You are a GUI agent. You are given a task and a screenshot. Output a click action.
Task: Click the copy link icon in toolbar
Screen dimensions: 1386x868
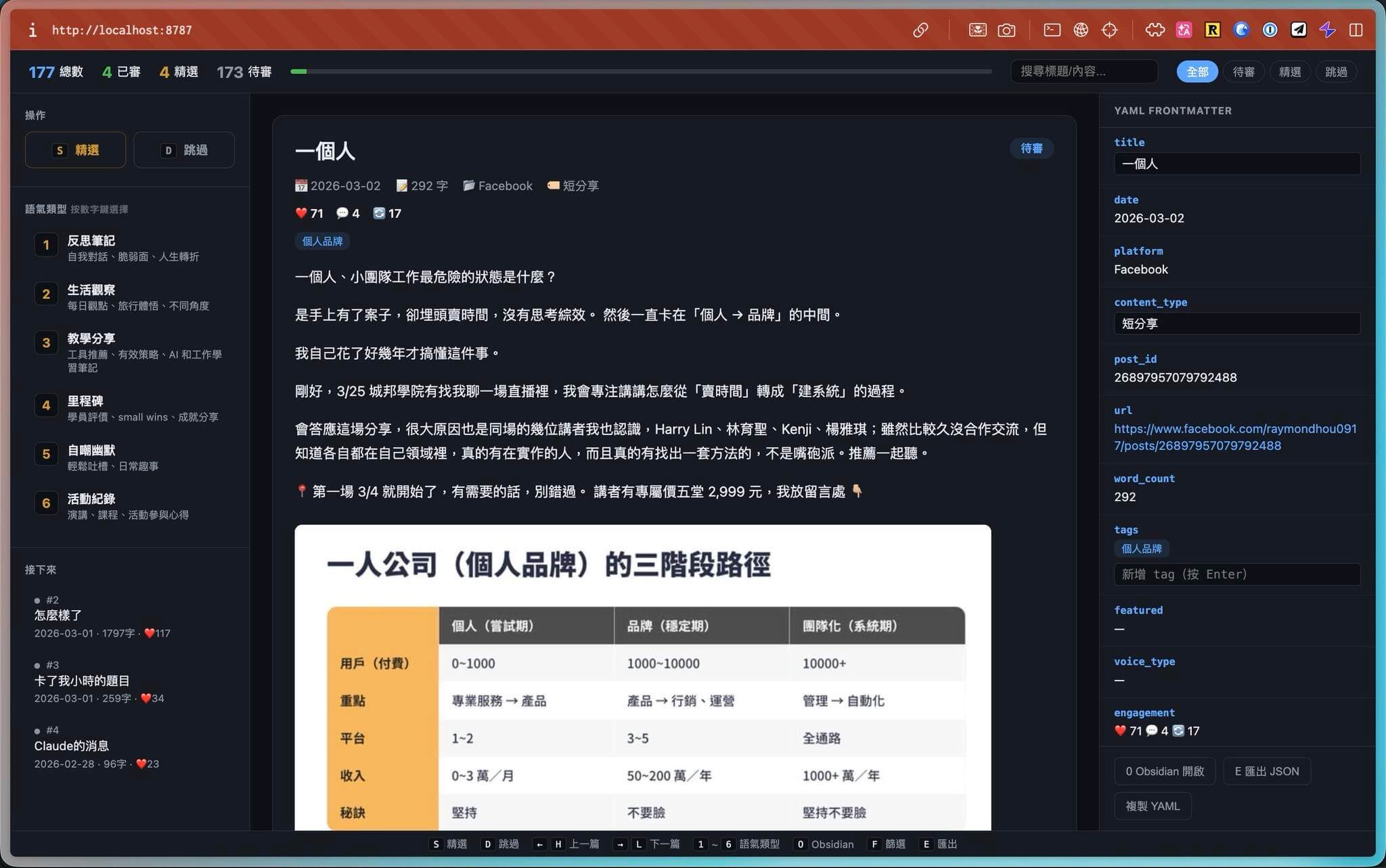coord(920,30)
